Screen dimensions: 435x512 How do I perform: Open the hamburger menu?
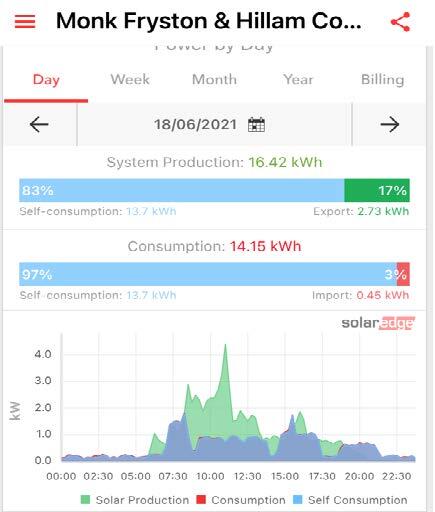[x=25, y=22]
